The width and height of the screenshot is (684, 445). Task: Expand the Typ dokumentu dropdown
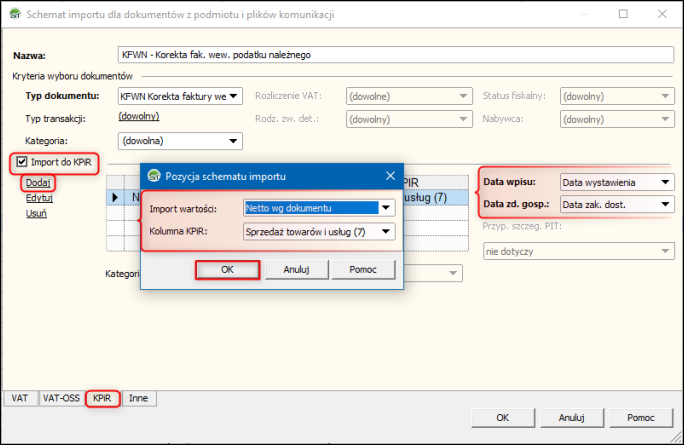click(x=233, y=96)
